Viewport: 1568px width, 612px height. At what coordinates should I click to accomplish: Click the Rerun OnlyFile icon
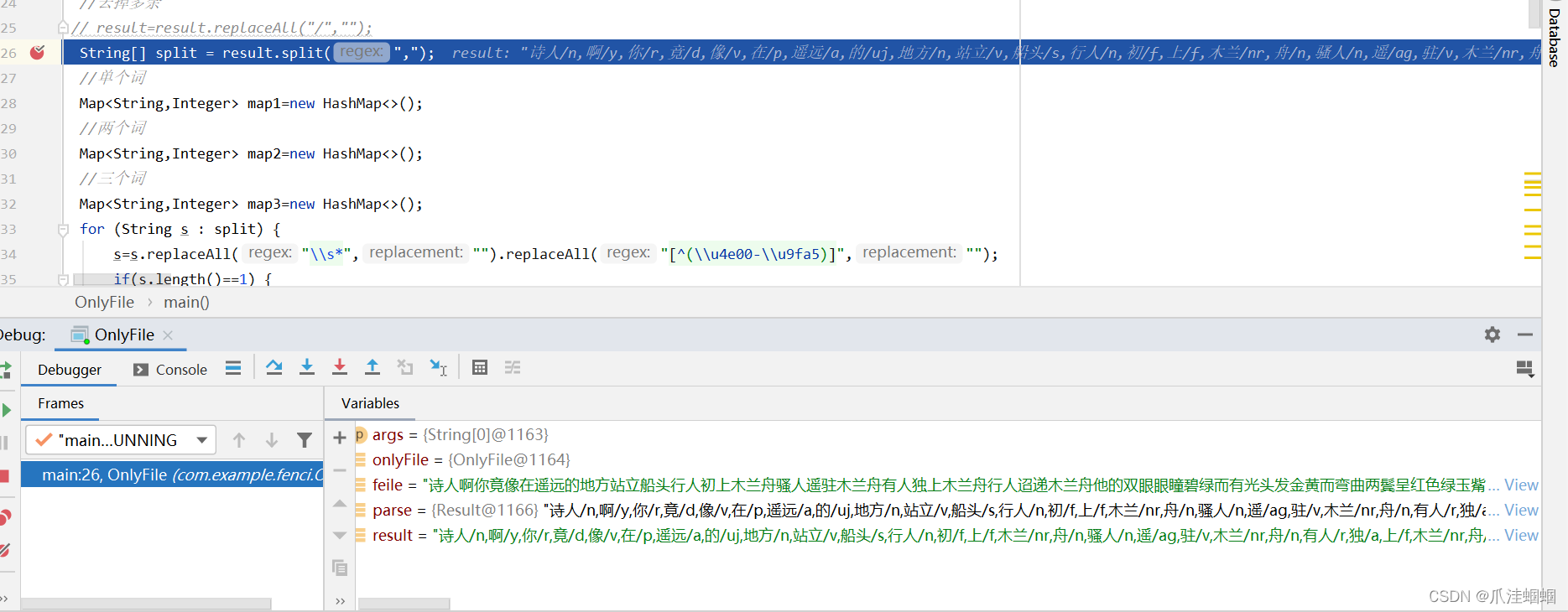coord(5,370)
